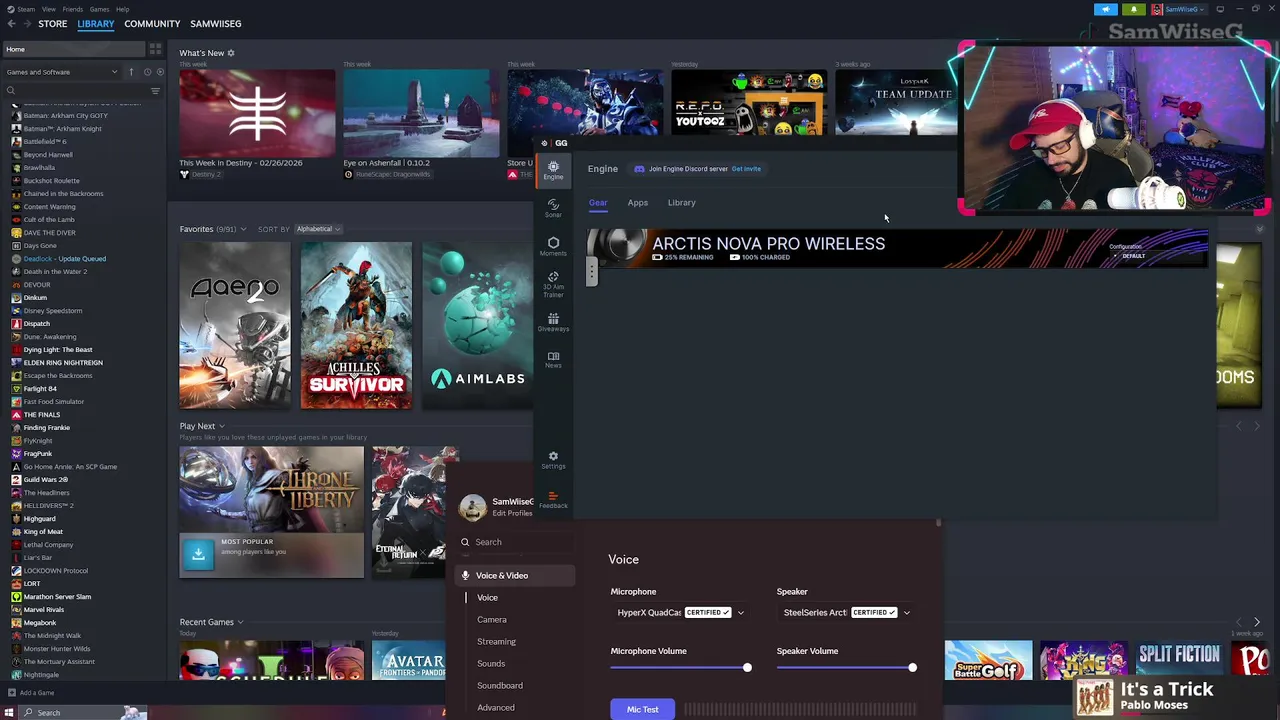This screenshot has width=1280, height=720.
Task: Expand Games and Software filter dropdown
Action: click(x=62, y=72)
